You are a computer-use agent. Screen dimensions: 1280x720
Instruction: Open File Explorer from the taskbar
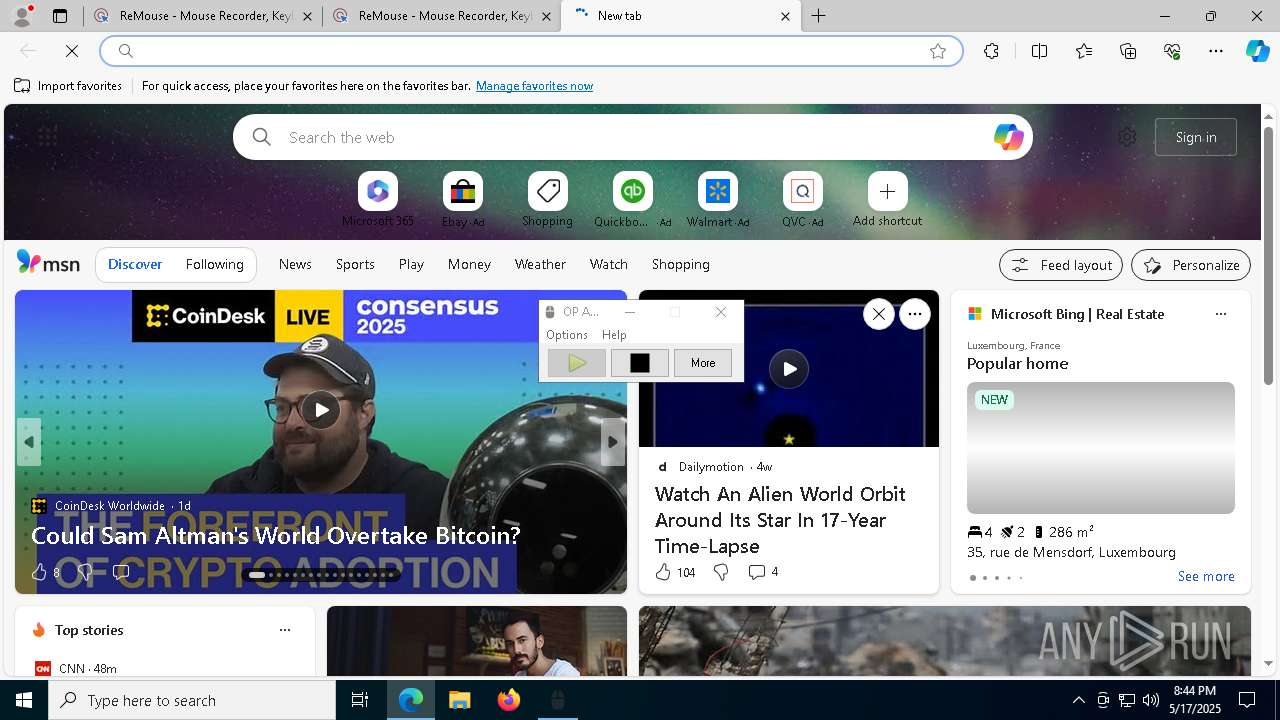(x=460, y=700)
